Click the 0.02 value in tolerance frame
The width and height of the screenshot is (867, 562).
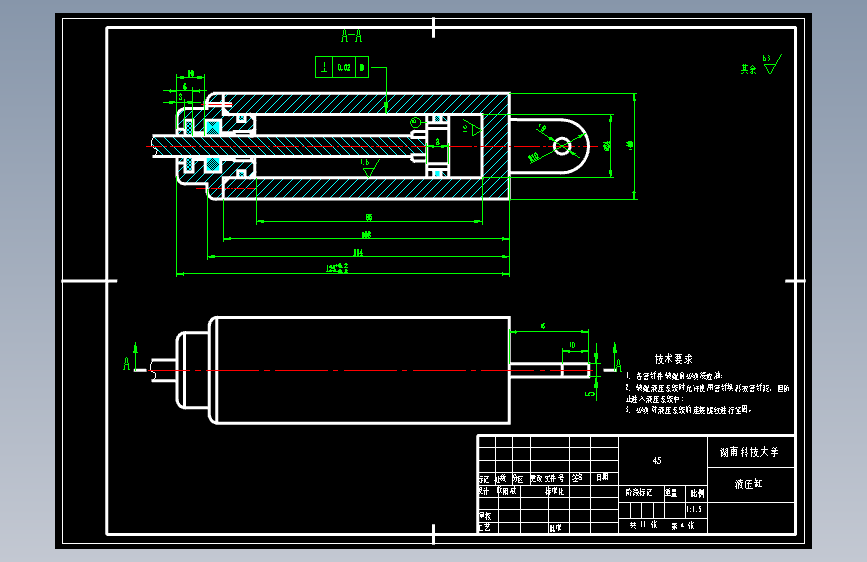click(344, 67)
